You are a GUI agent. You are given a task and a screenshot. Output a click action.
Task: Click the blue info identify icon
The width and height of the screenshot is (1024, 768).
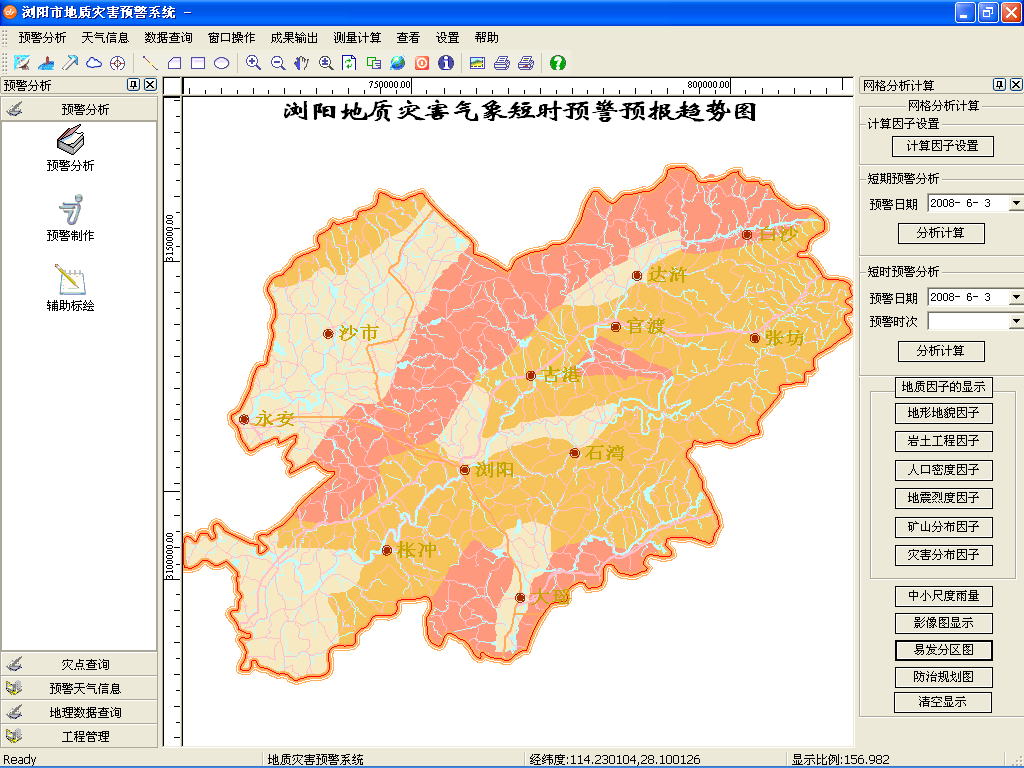(x=446, y=63)
